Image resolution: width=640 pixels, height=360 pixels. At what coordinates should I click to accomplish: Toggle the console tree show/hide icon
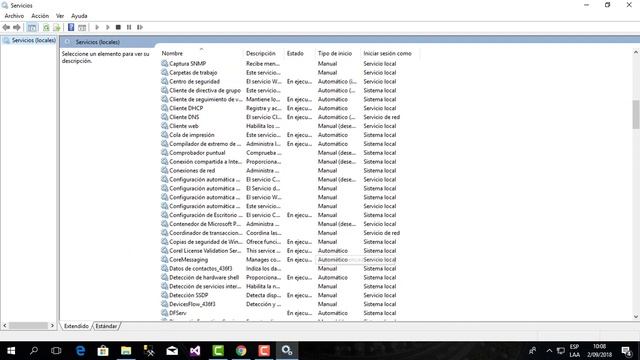coord(32,27)
